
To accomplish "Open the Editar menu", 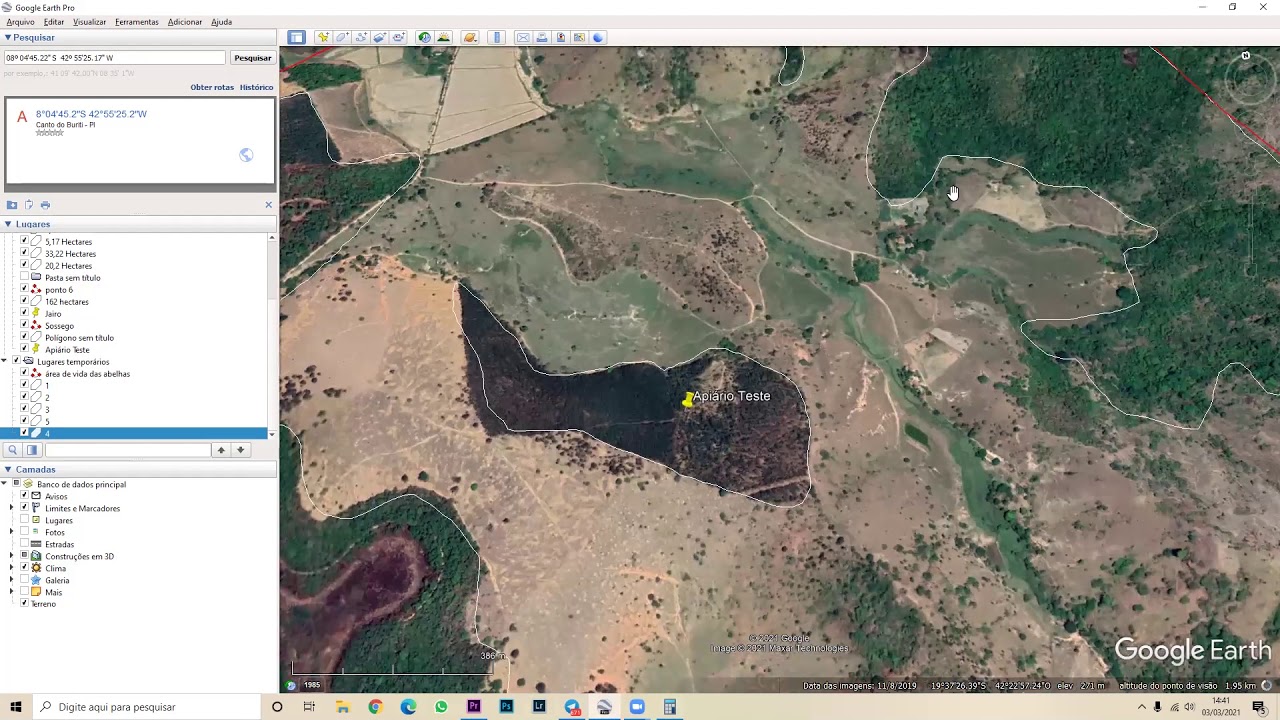I will 54,22.
